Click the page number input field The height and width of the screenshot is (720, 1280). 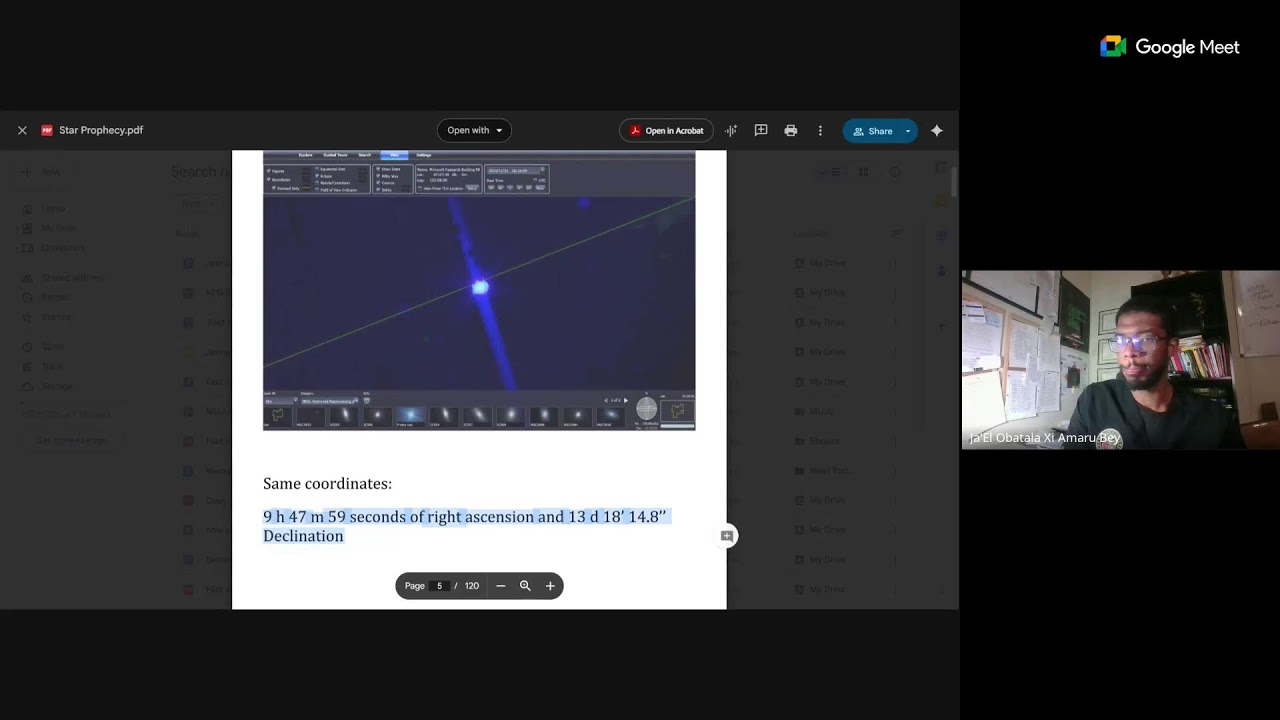point(439,586)
